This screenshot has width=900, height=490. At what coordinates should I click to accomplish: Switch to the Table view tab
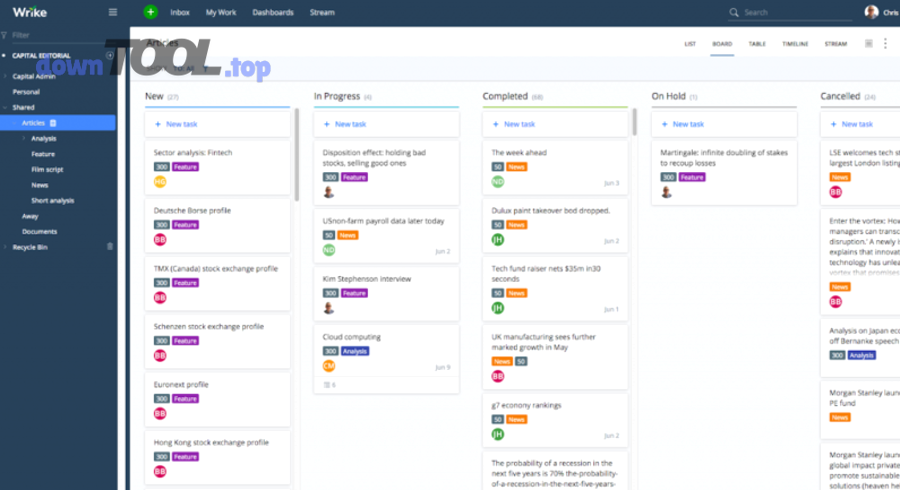click(757, 44)
